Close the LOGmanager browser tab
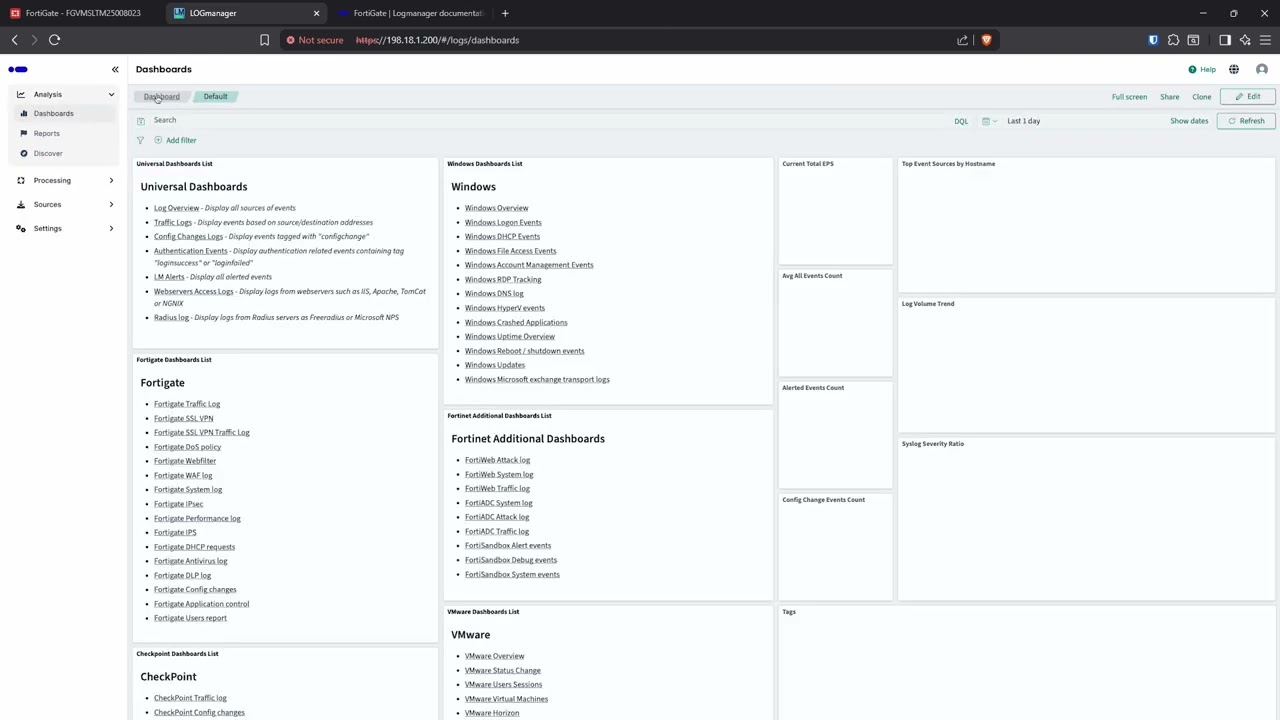This screenshot has height=720, width=1280. [316, 13]
